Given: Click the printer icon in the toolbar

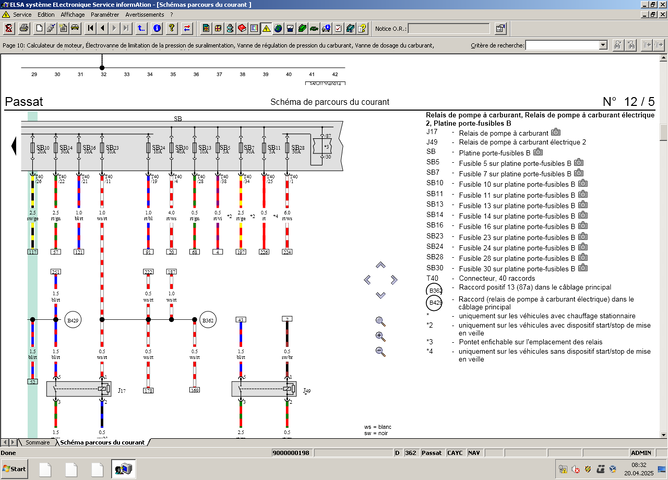Looking at the screenshot, I should click(24, 28).
